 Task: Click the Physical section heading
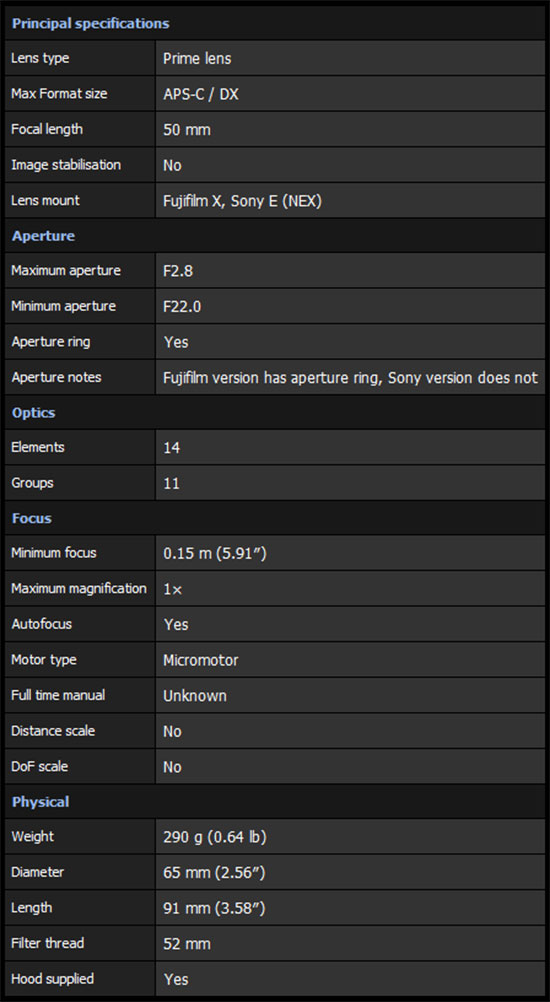click(x=41, y=801)
